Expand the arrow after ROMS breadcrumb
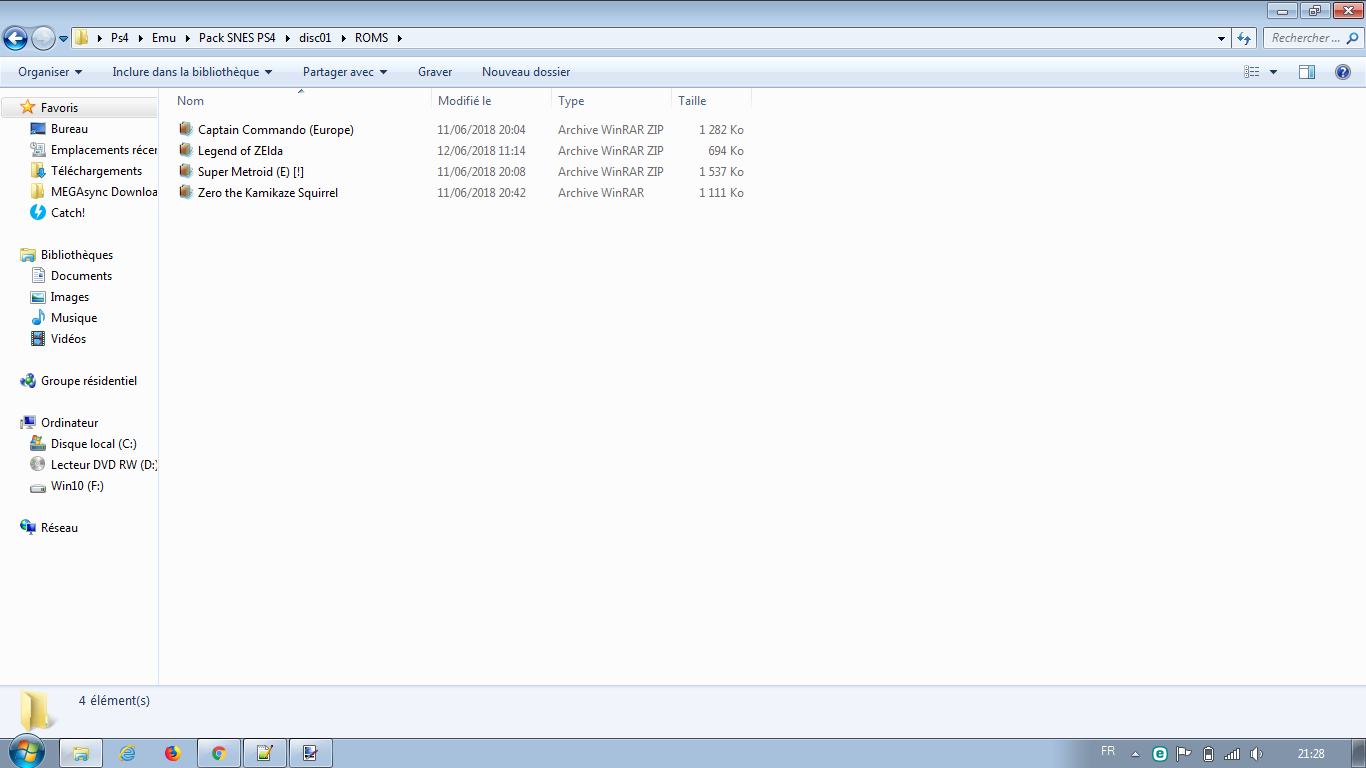The width and height of the screenshot is (1366, 768). point(400,38)
